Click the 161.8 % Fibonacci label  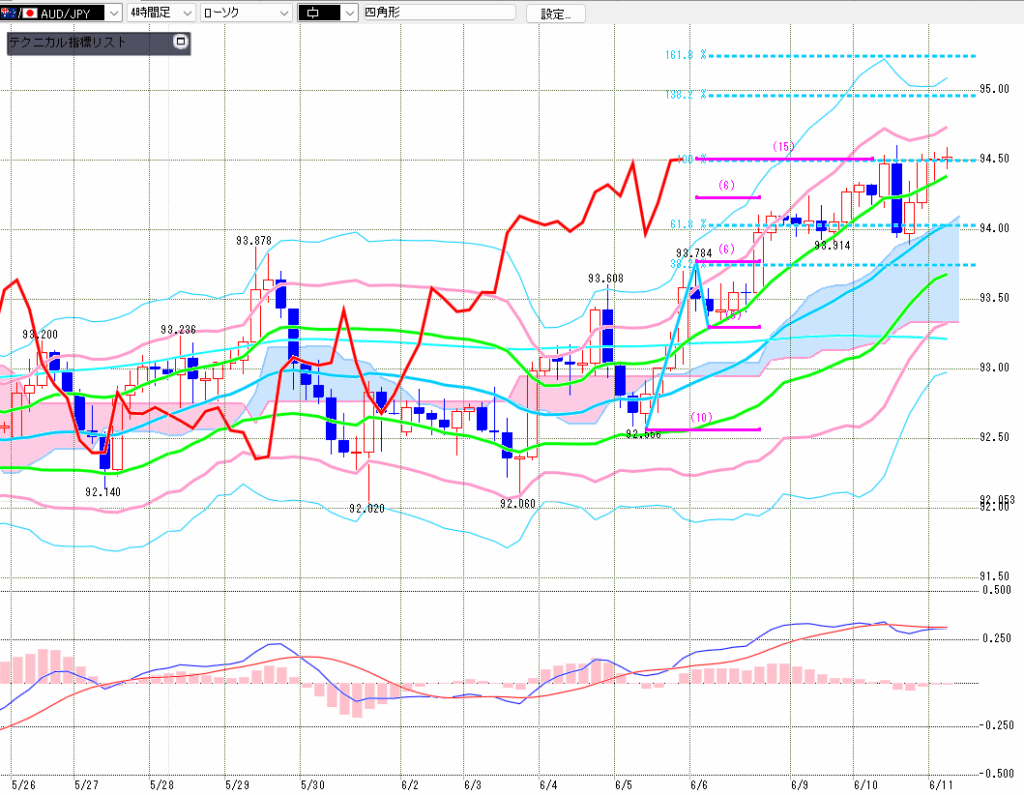pos(686,55)
